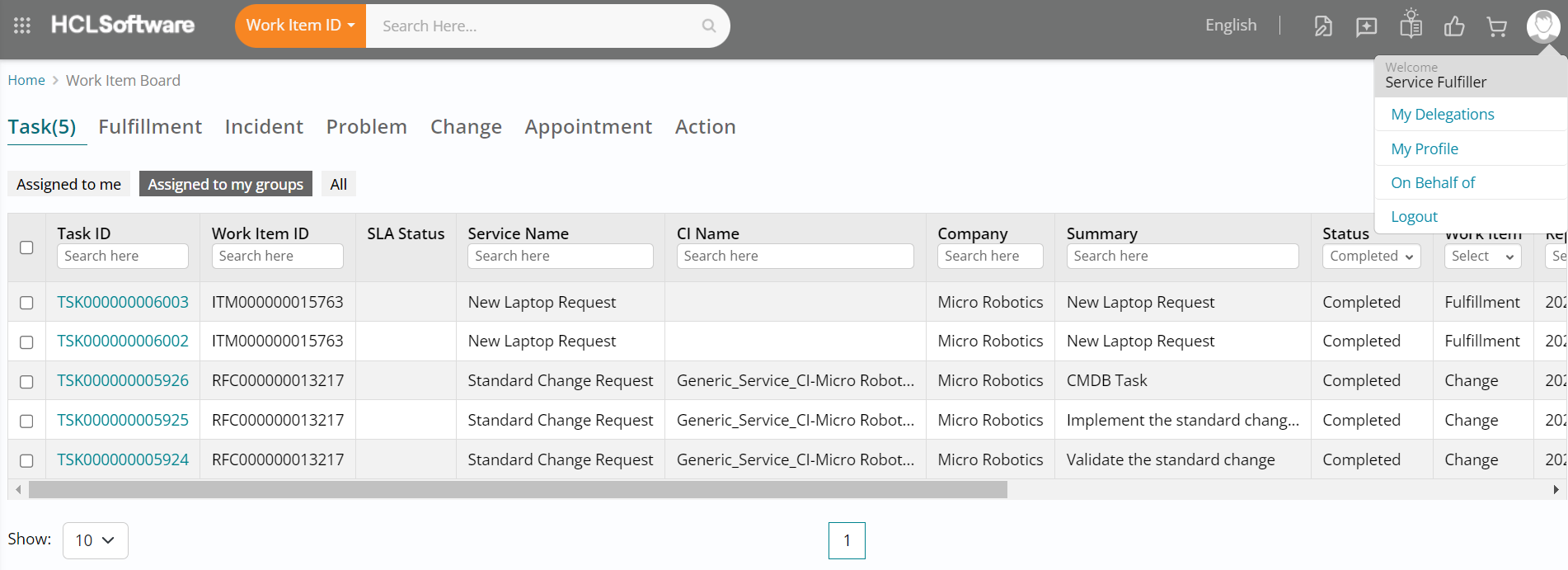Open the knowledge book lightbulb icon
Image resolution: width=1568 pixels, height=570 pixels.
1411,25
